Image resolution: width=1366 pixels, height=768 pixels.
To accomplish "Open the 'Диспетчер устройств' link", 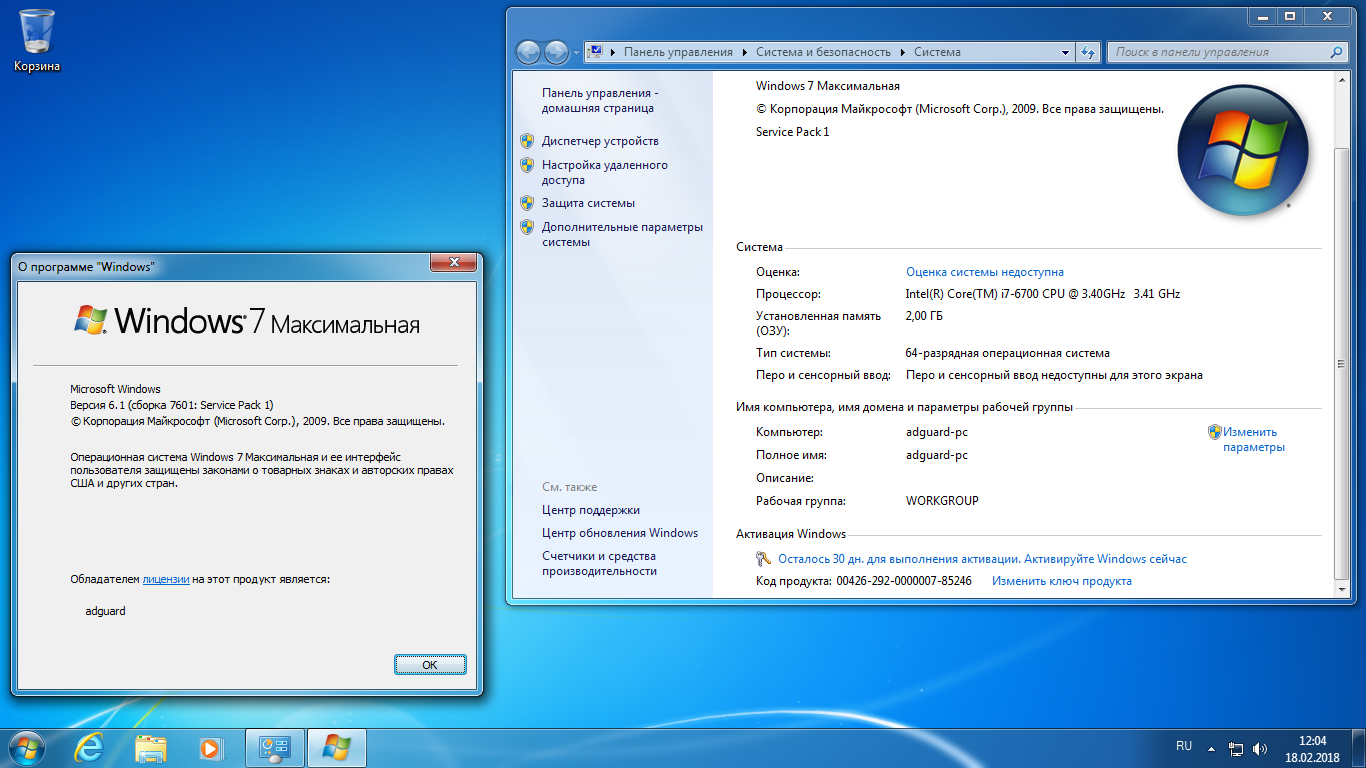I will pyautogui.click(x=600, y=141).
